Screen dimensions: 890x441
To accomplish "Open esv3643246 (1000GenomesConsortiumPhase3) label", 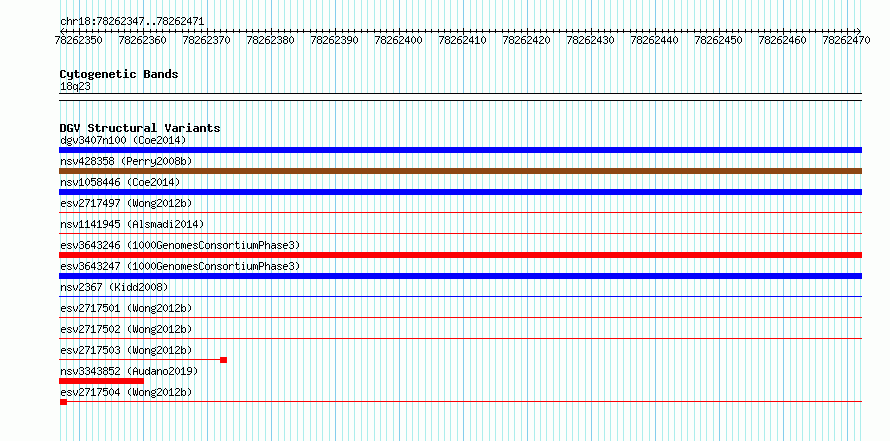I will click(180, 245).
